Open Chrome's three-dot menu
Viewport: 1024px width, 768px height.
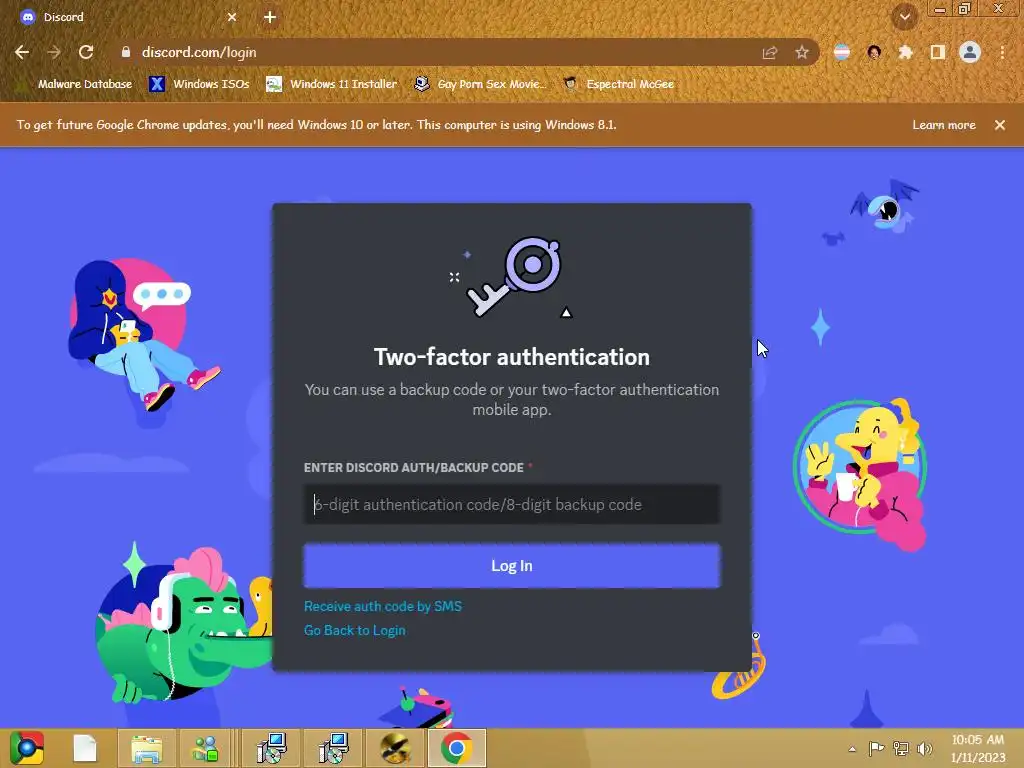click(x=1002, y=52)
